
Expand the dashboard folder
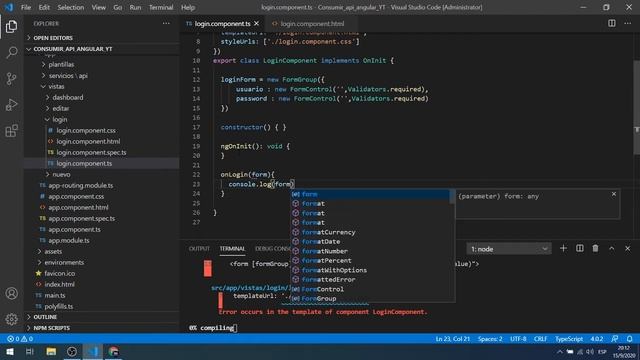click(x=67, y=98)
